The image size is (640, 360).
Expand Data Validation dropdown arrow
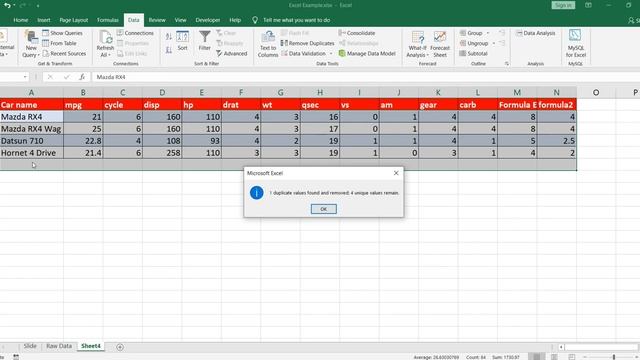[x=331, y=53]
